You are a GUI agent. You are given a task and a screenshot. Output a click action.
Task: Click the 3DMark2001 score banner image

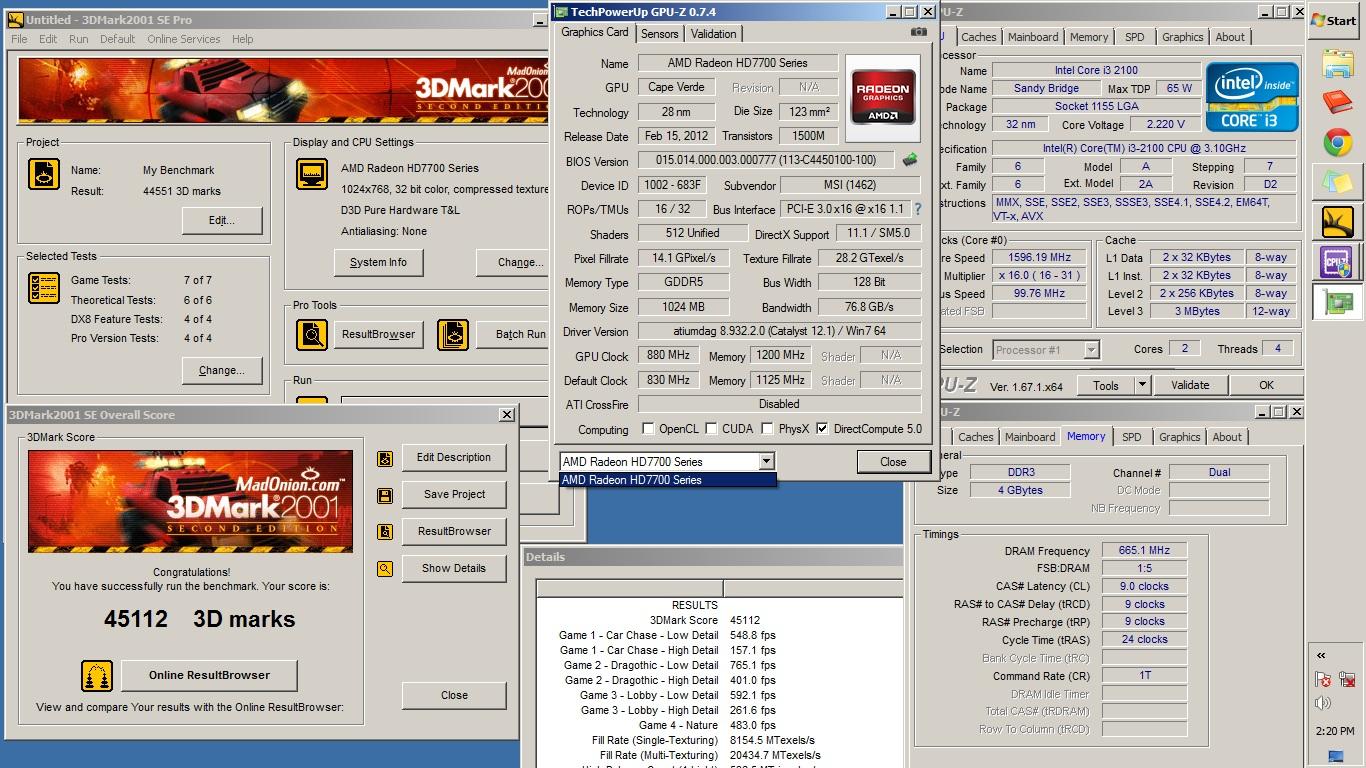click(x=190, y=501)
